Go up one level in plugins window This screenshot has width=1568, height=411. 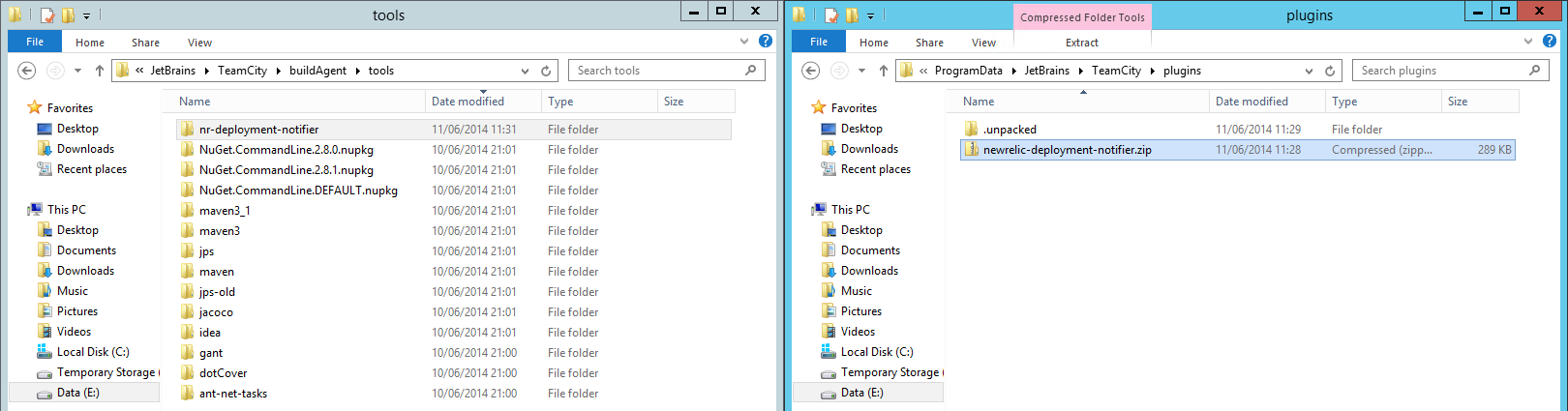click(x=884, y=71)
